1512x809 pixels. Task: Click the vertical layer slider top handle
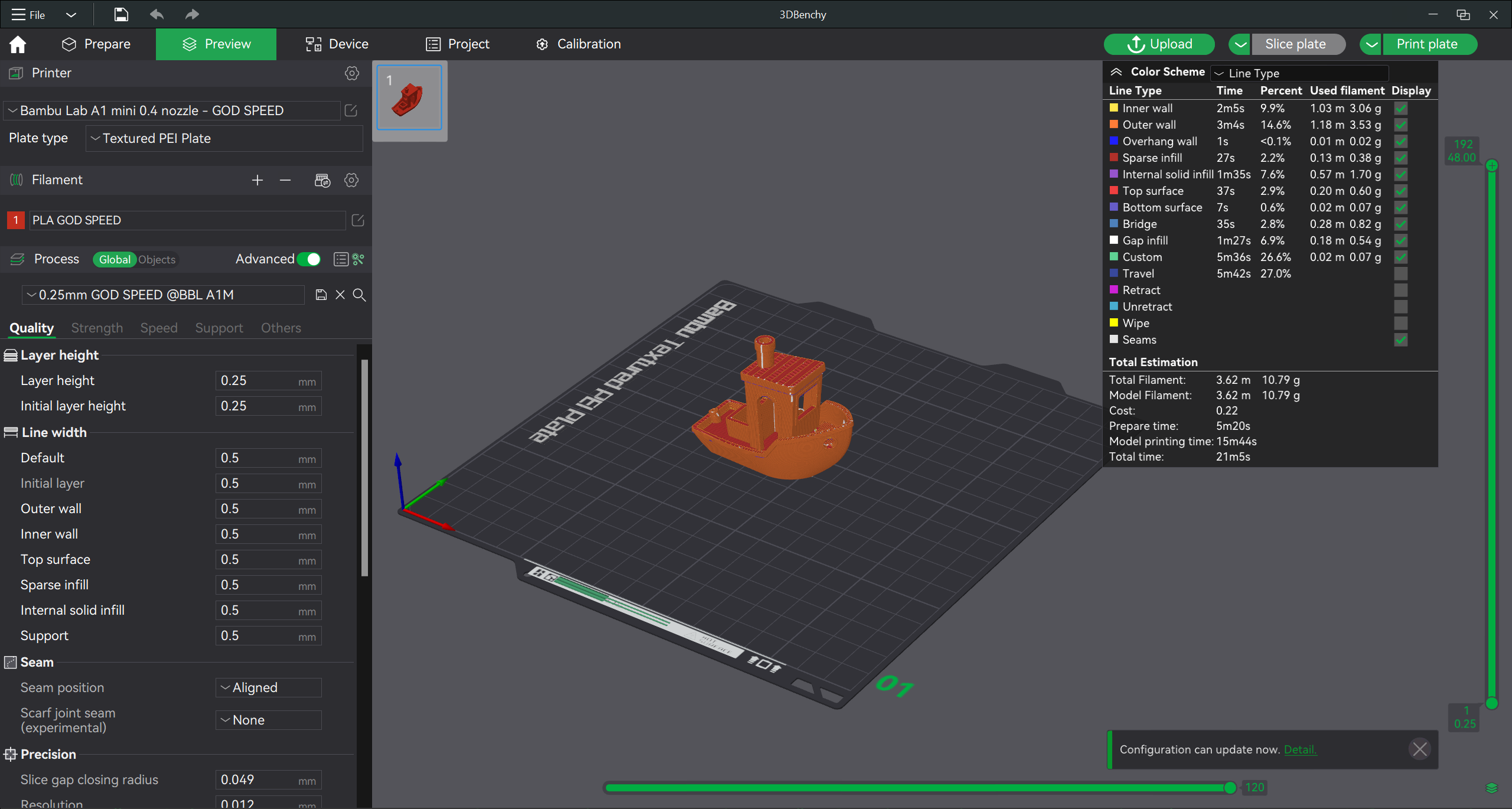(x=1492, y=166)
